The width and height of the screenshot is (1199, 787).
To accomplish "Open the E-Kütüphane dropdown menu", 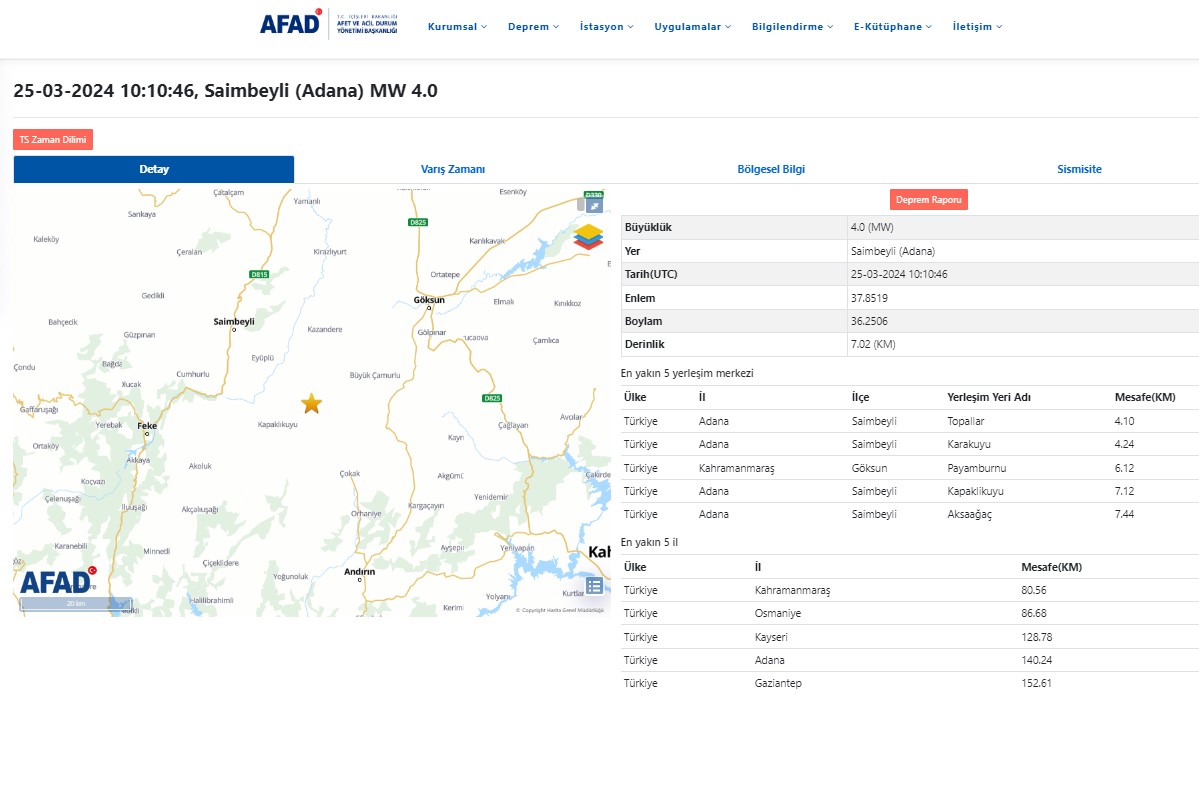I will pos(892,27).
